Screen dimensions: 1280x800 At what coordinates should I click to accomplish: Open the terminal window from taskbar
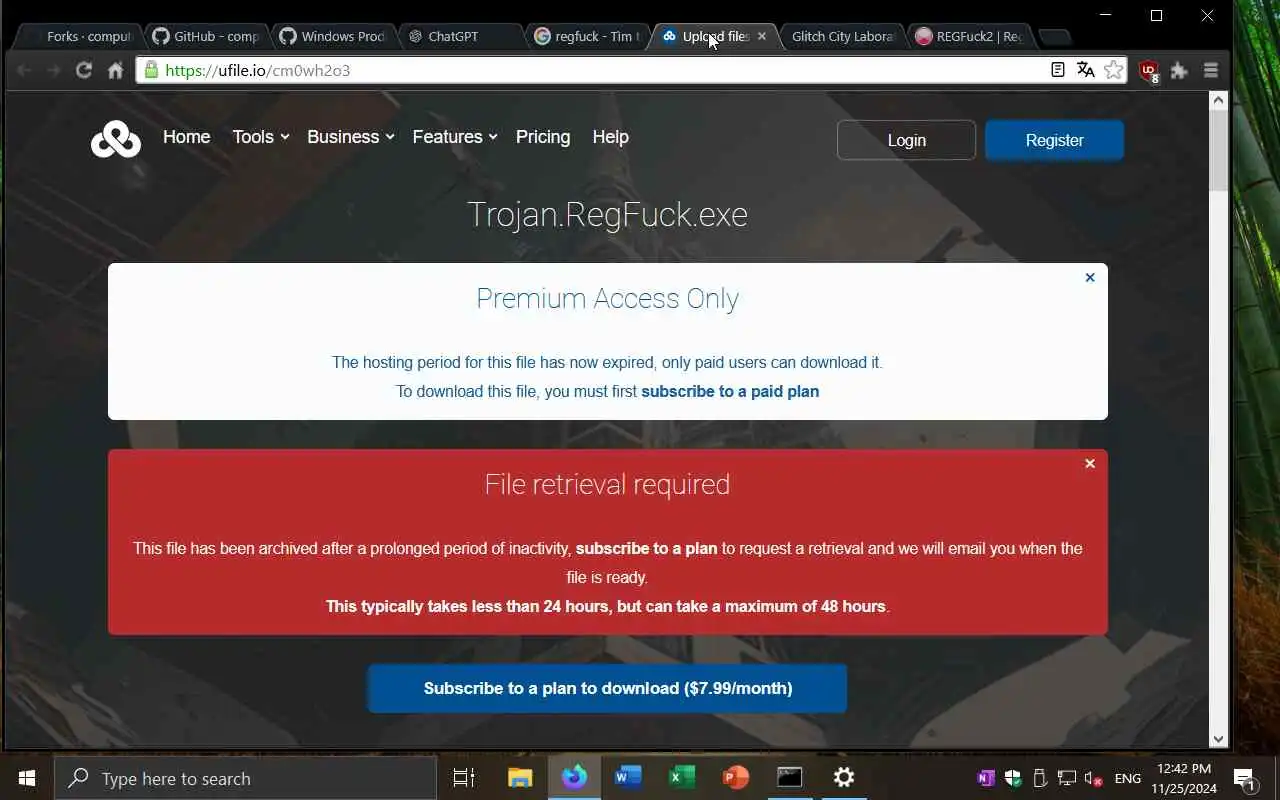coord(790,778)
